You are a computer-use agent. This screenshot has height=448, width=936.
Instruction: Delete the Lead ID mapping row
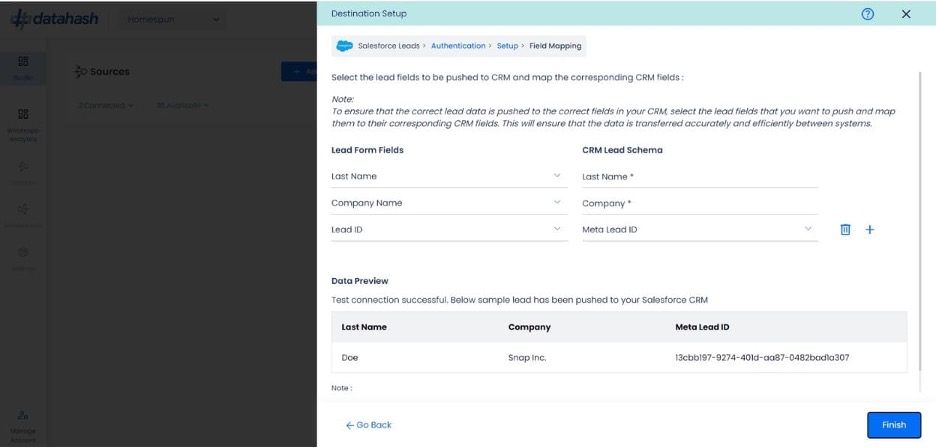coord(845,229)
